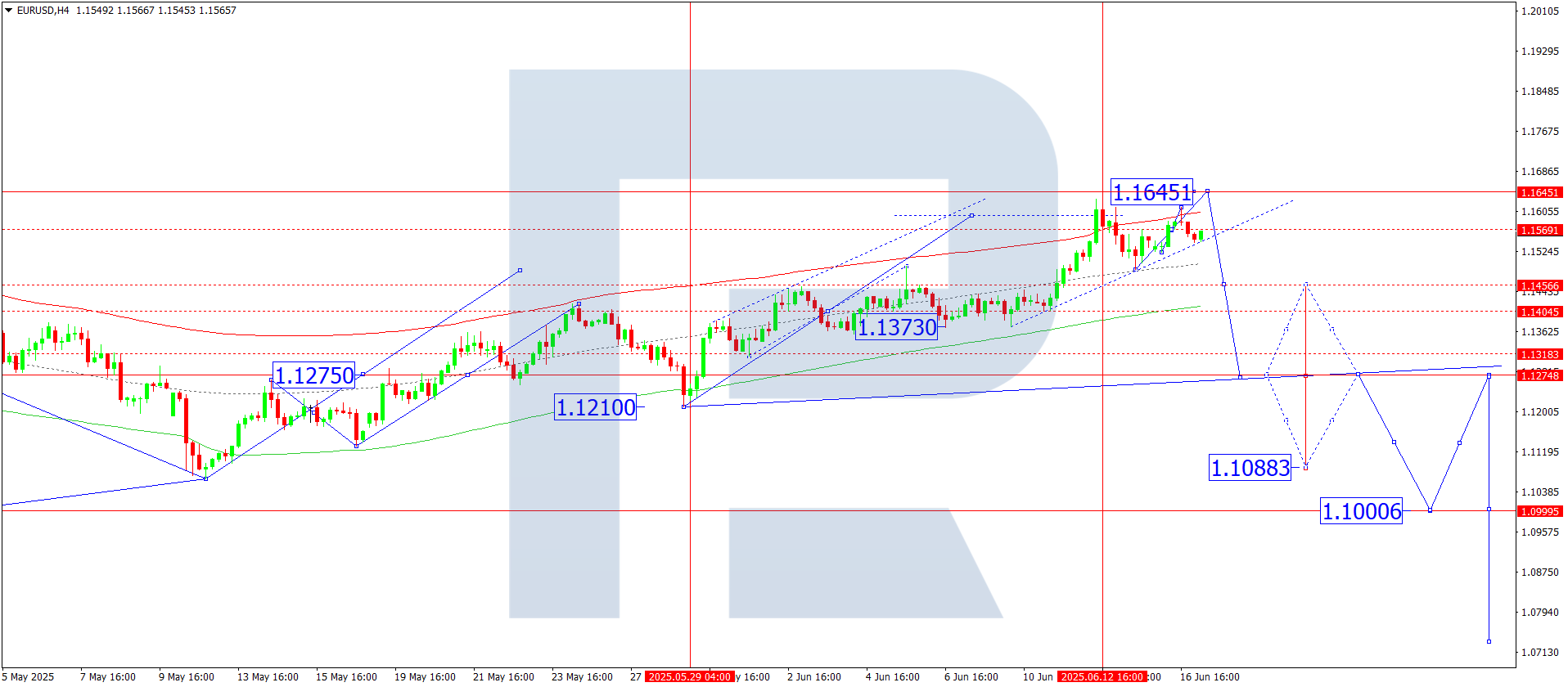This screenshot has height=687, width=1568.
Task: Click the 2025.05.29 04:00 time marker
Action: 689,676
